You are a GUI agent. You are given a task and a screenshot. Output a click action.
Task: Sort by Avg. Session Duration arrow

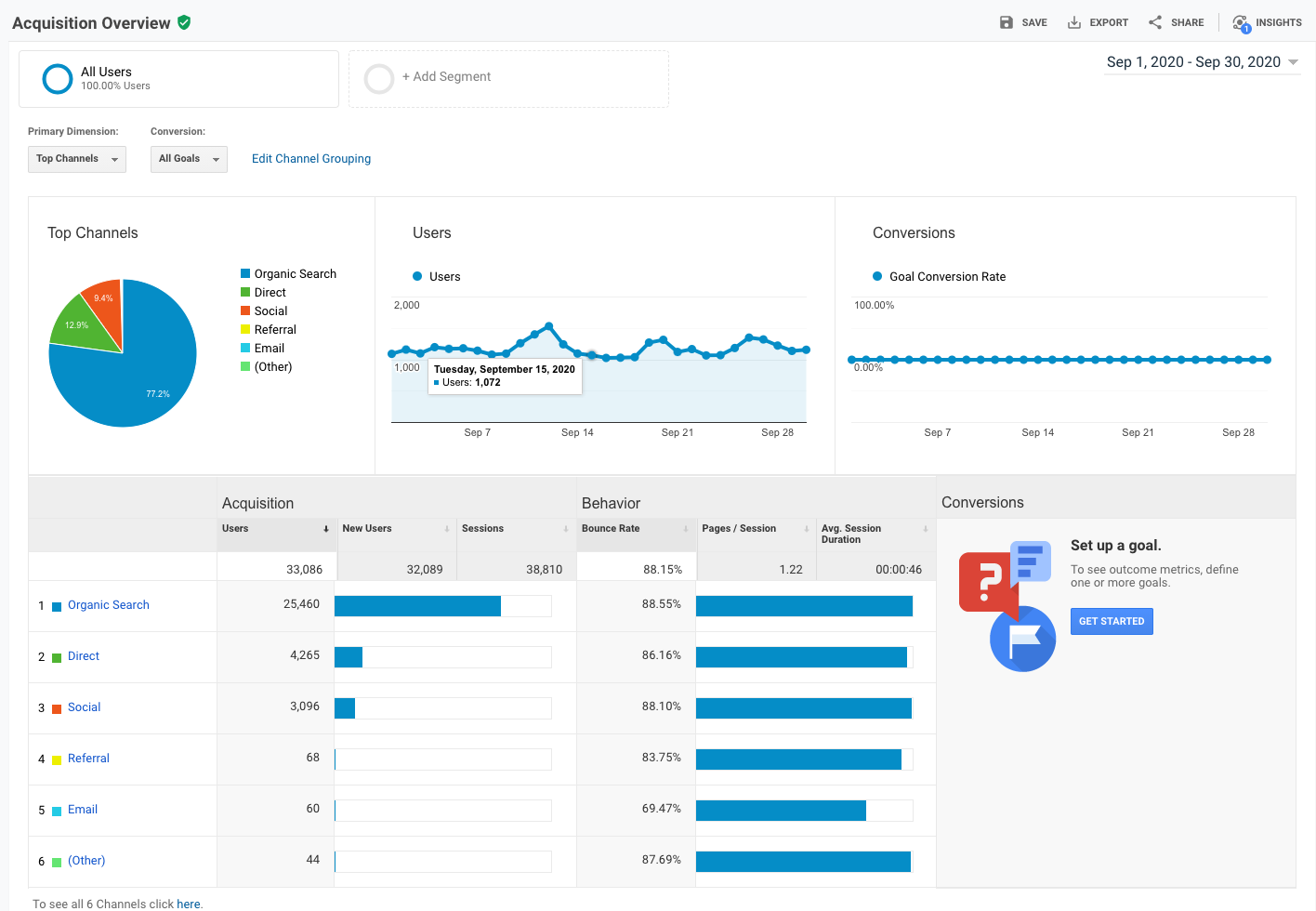pos(926,529)
